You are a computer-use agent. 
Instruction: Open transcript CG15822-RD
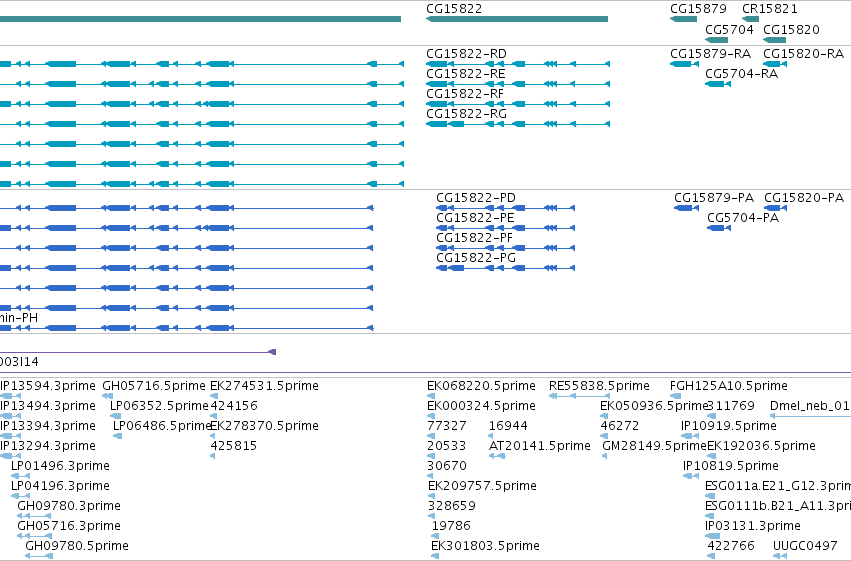tap(466, 54)
